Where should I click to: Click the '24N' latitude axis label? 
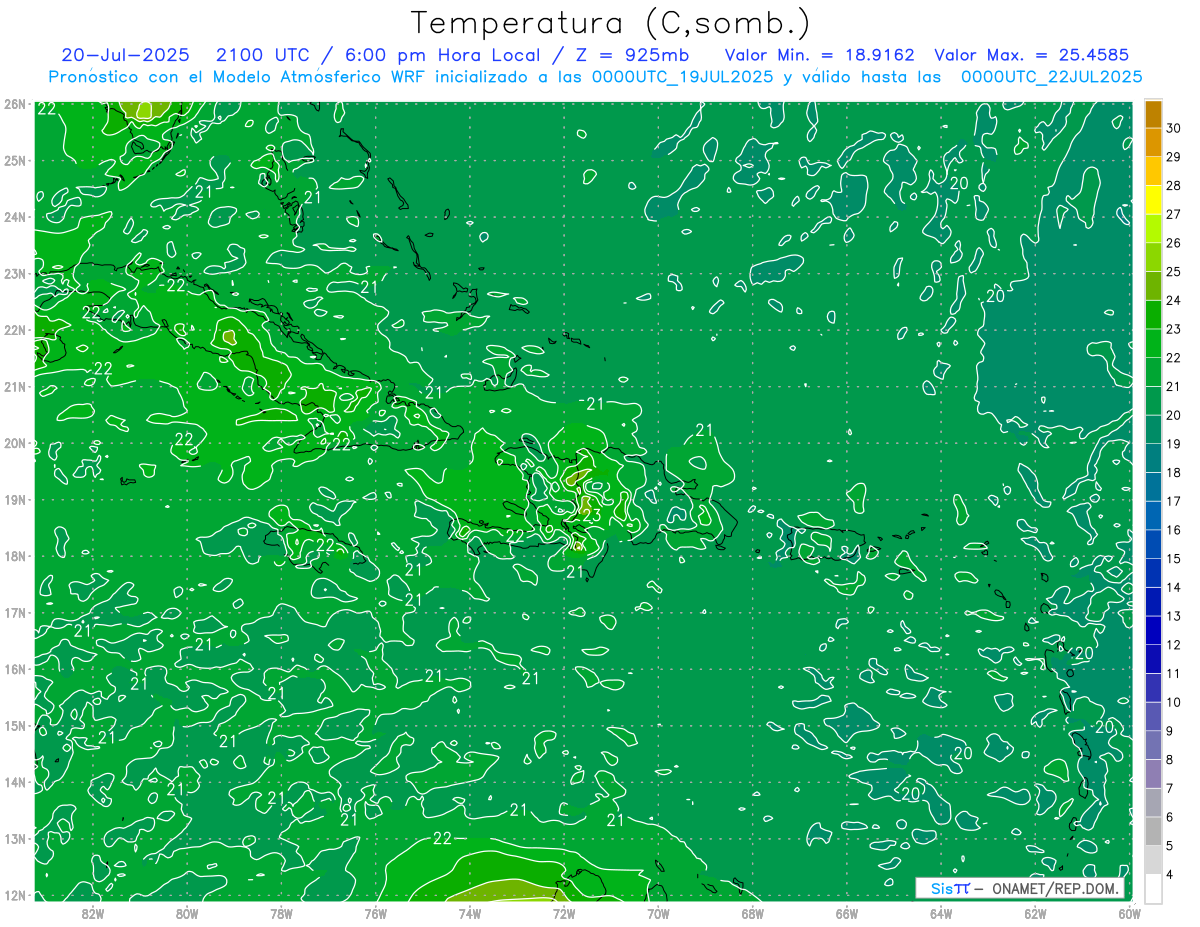(x=15, y=217)
